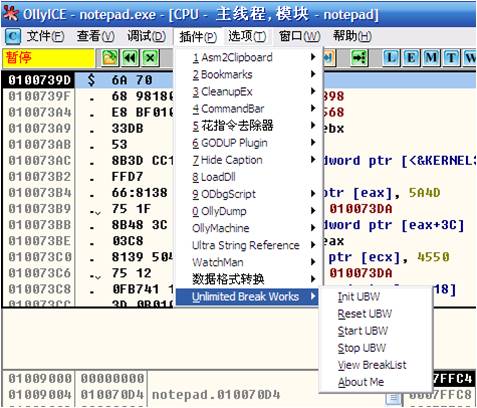Viewport: 477px width, 408px height.
Task: Open the 窗口(W) menu
Action: [x=299, y=36]
